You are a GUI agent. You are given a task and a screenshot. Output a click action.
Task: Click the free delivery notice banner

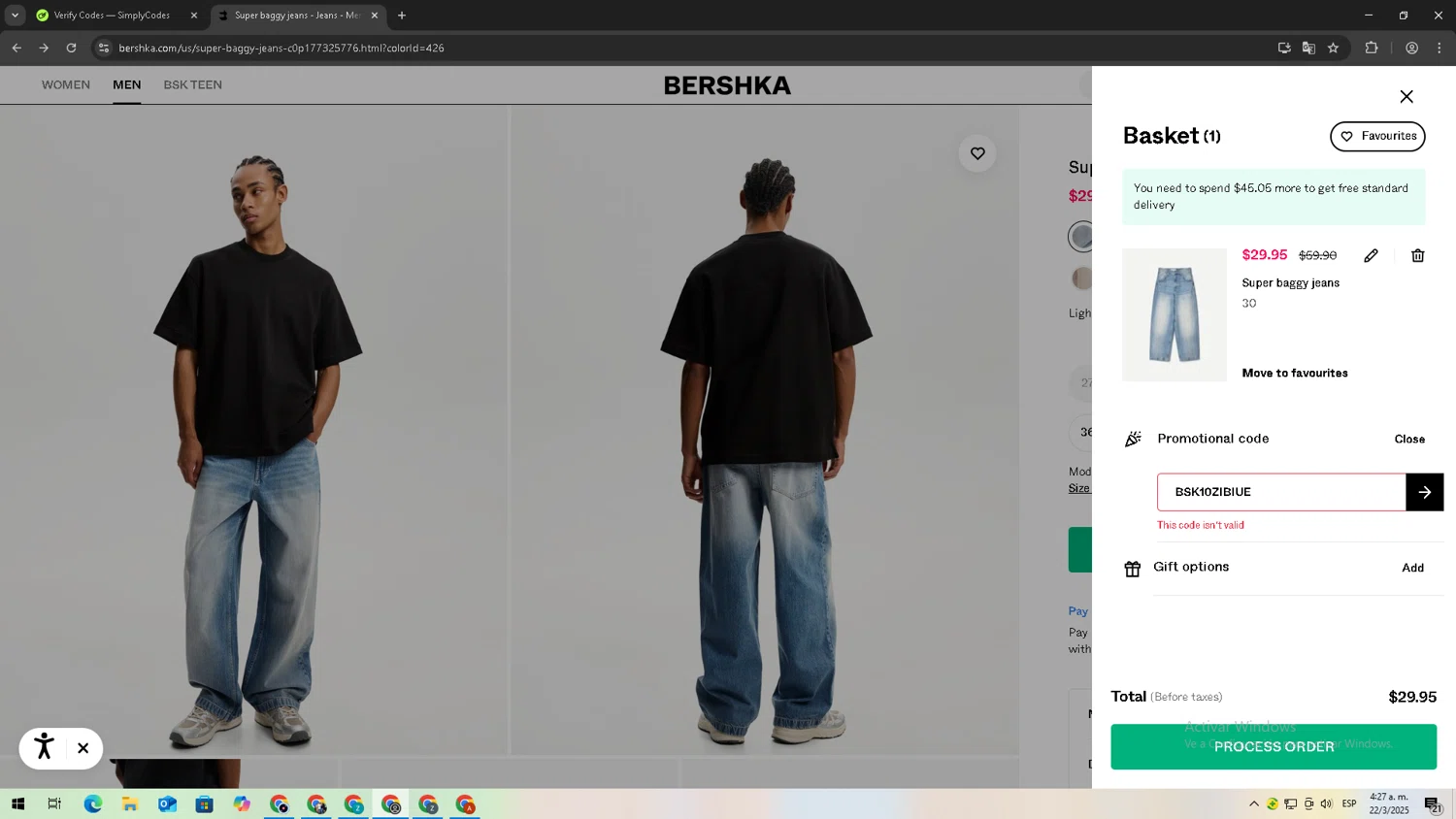tap(1274, 197)
